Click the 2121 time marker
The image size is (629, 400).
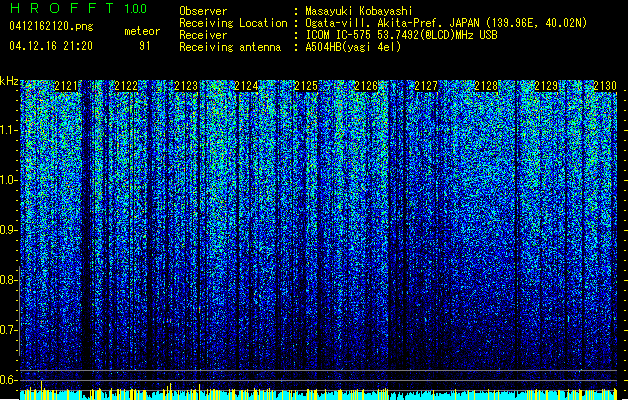[66, 86]
